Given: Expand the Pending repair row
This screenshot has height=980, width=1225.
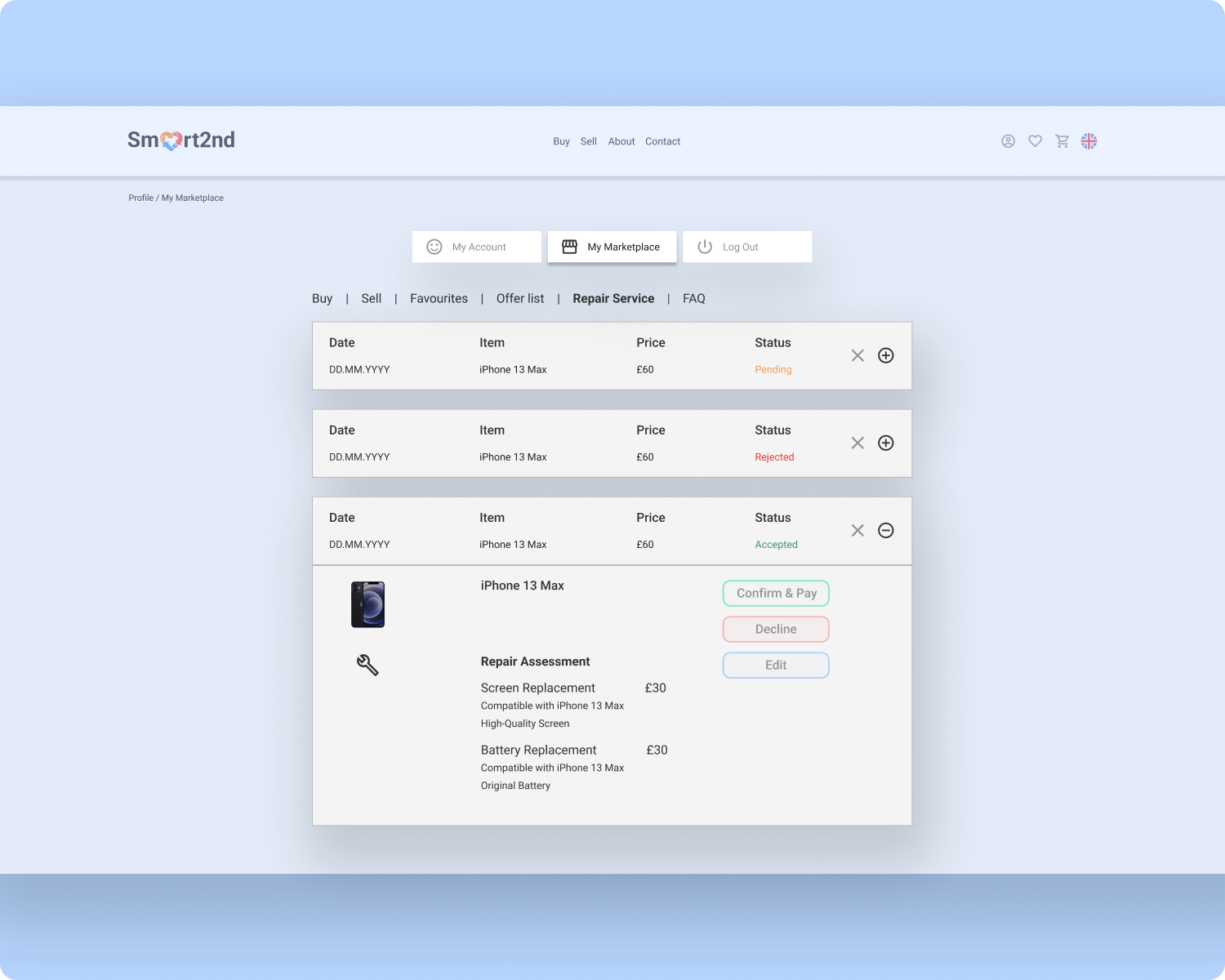Looking at the screenshot, I should pyautogui.click(x=886, y=355).
